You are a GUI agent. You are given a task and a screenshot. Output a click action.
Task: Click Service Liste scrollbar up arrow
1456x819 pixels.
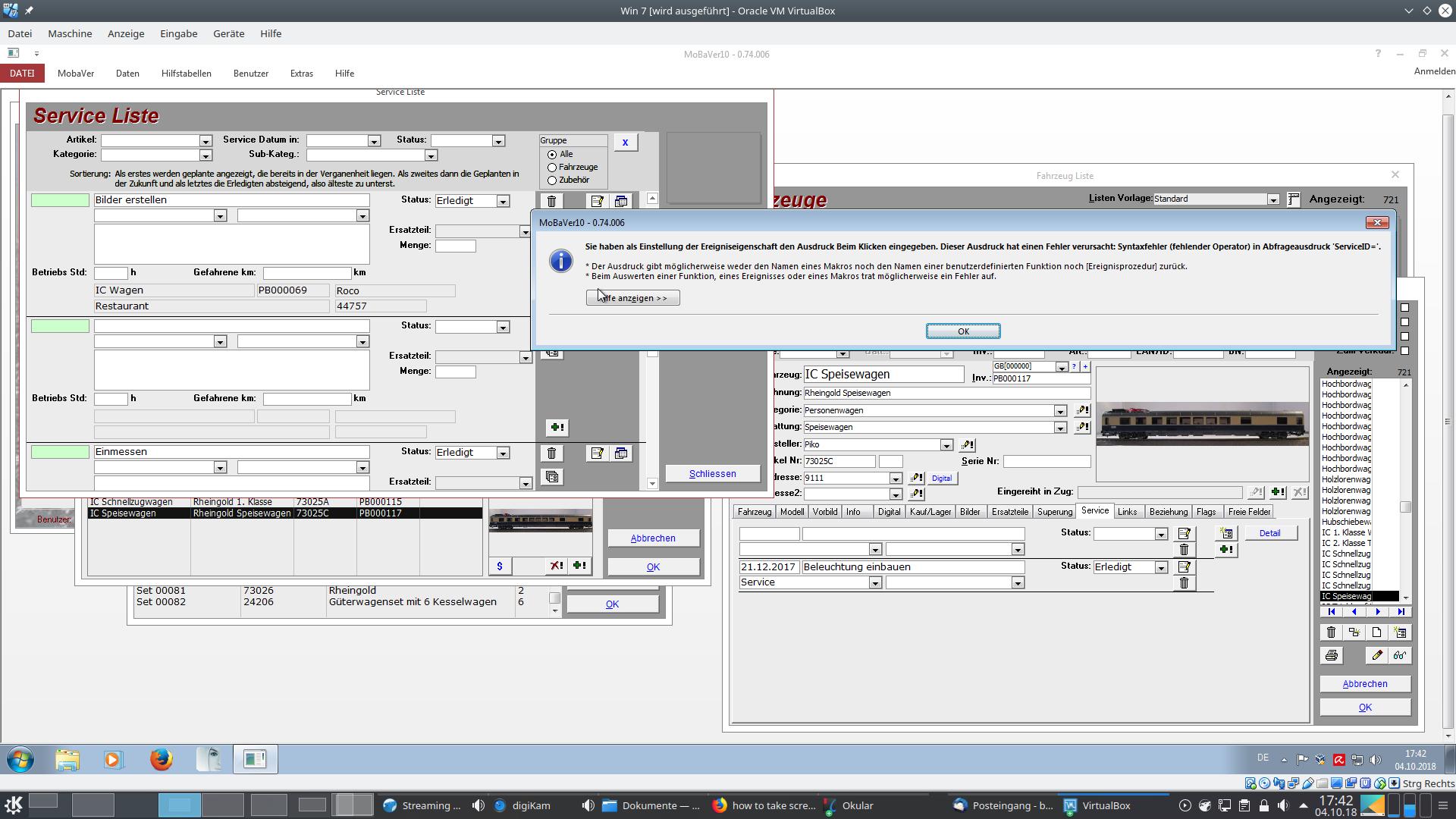point(652,199)
